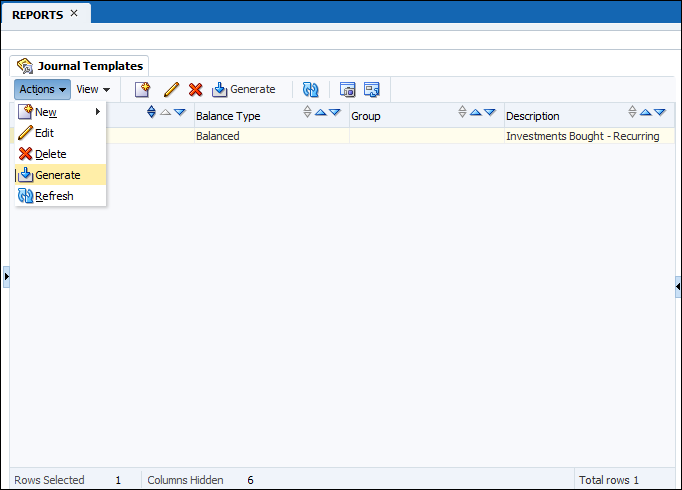Sort first column descending
Viewport: 682px width, 490px height.
[x=180, y=113]
